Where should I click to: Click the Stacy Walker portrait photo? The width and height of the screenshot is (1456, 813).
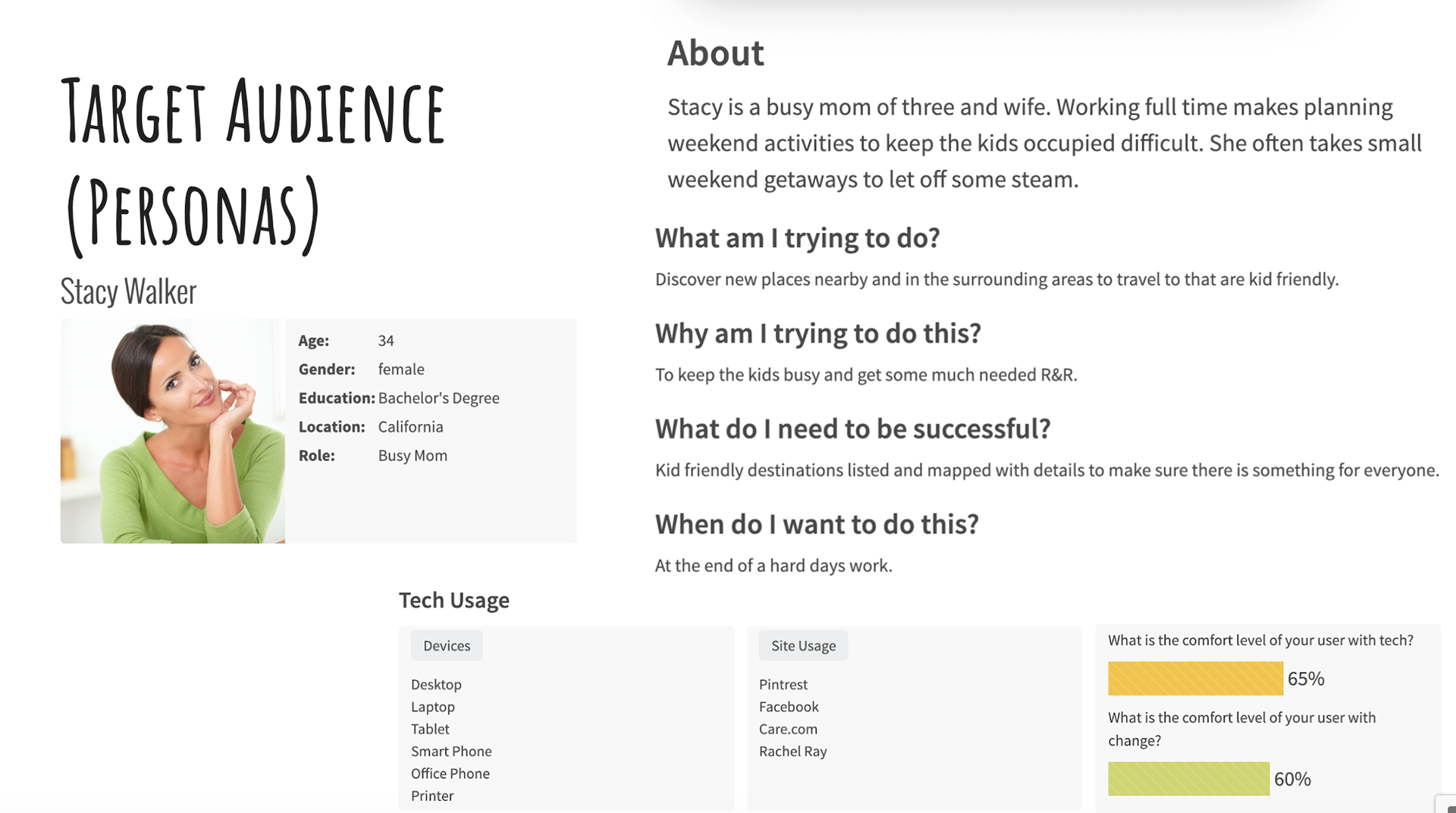pos(173,431)
